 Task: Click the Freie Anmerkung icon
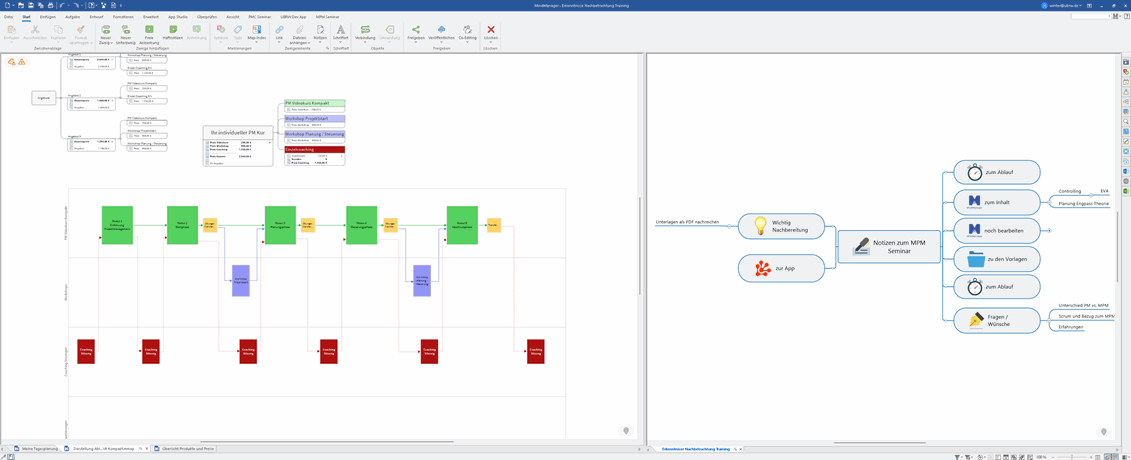[149, 33]
